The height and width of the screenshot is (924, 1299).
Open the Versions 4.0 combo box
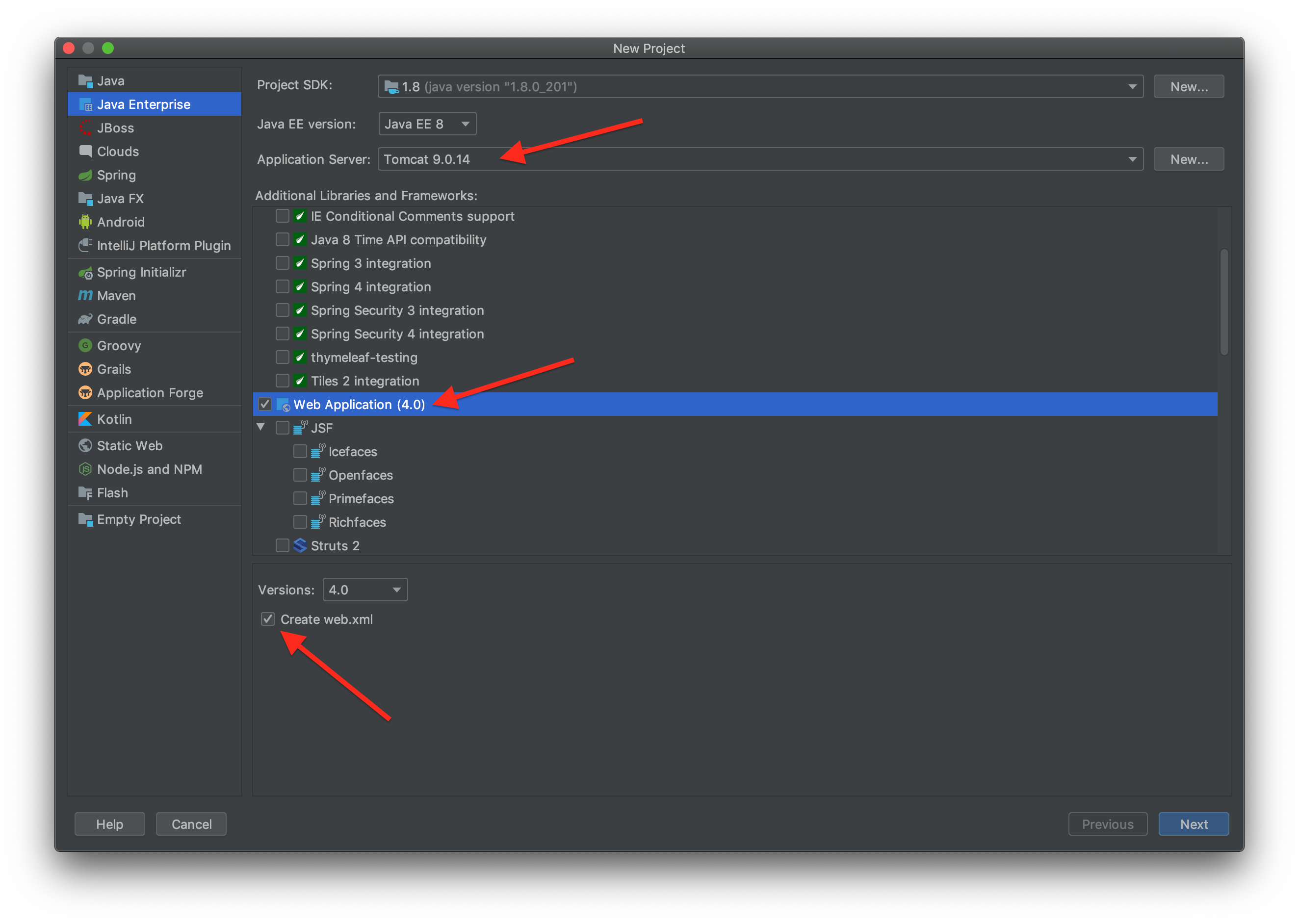coord(364,590)
